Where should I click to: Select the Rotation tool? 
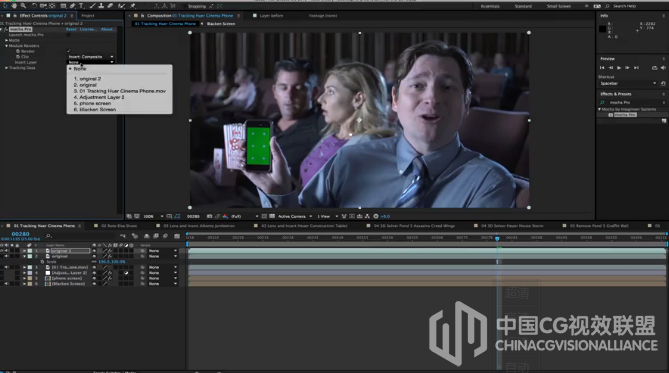point(35,6)
